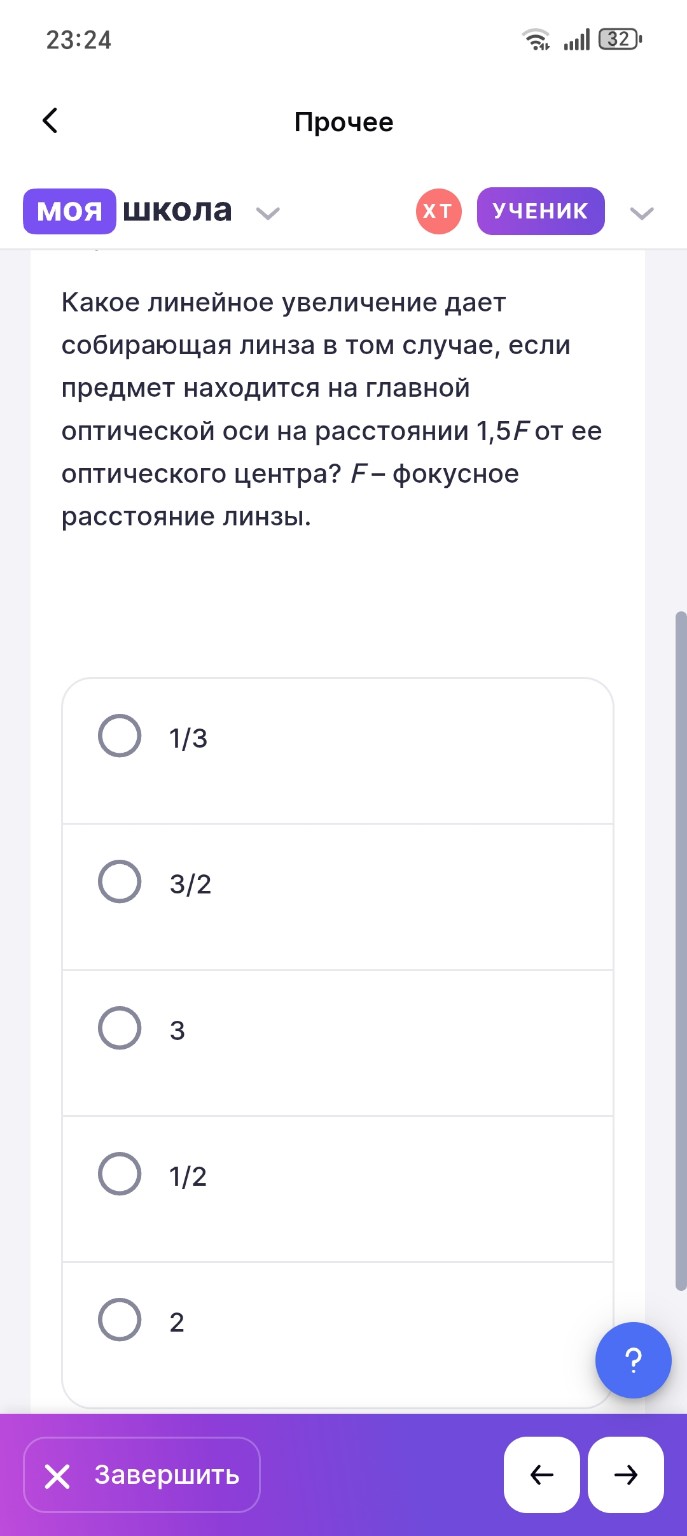Tap the УЧЕНИК button
The width and height of the screenshot is (687, 1536).
click(540, 210)
